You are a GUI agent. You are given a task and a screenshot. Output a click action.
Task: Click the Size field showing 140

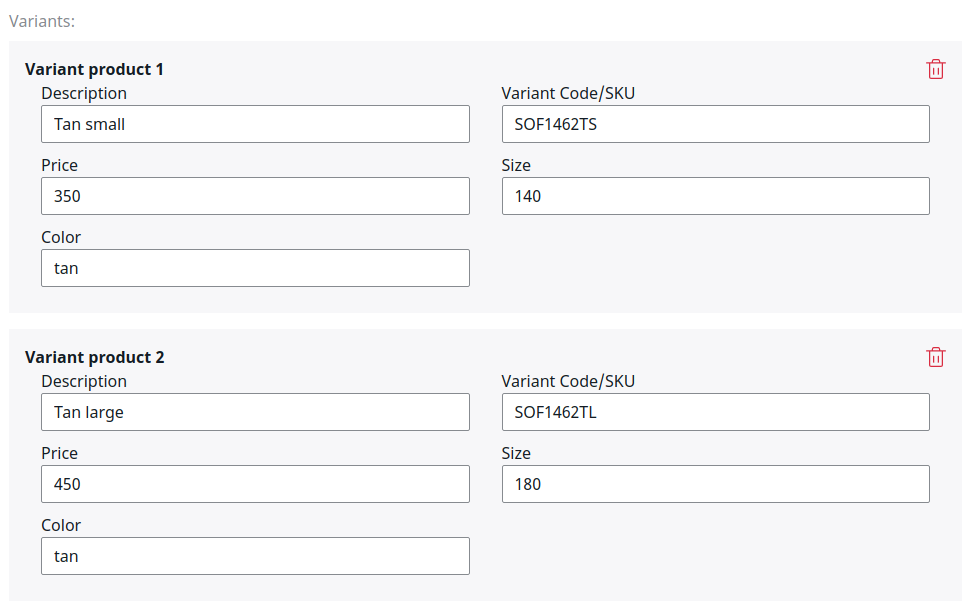pos(715,196)
